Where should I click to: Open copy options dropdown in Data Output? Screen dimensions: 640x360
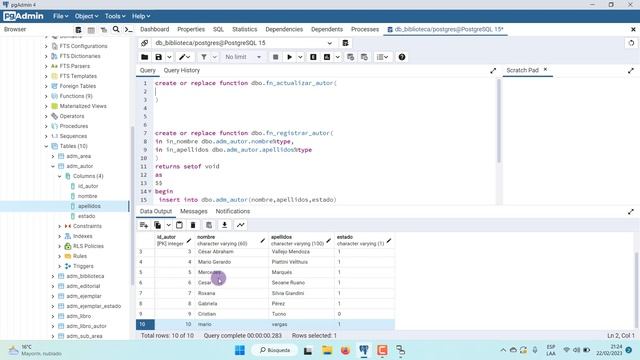[x=168, y=225]
